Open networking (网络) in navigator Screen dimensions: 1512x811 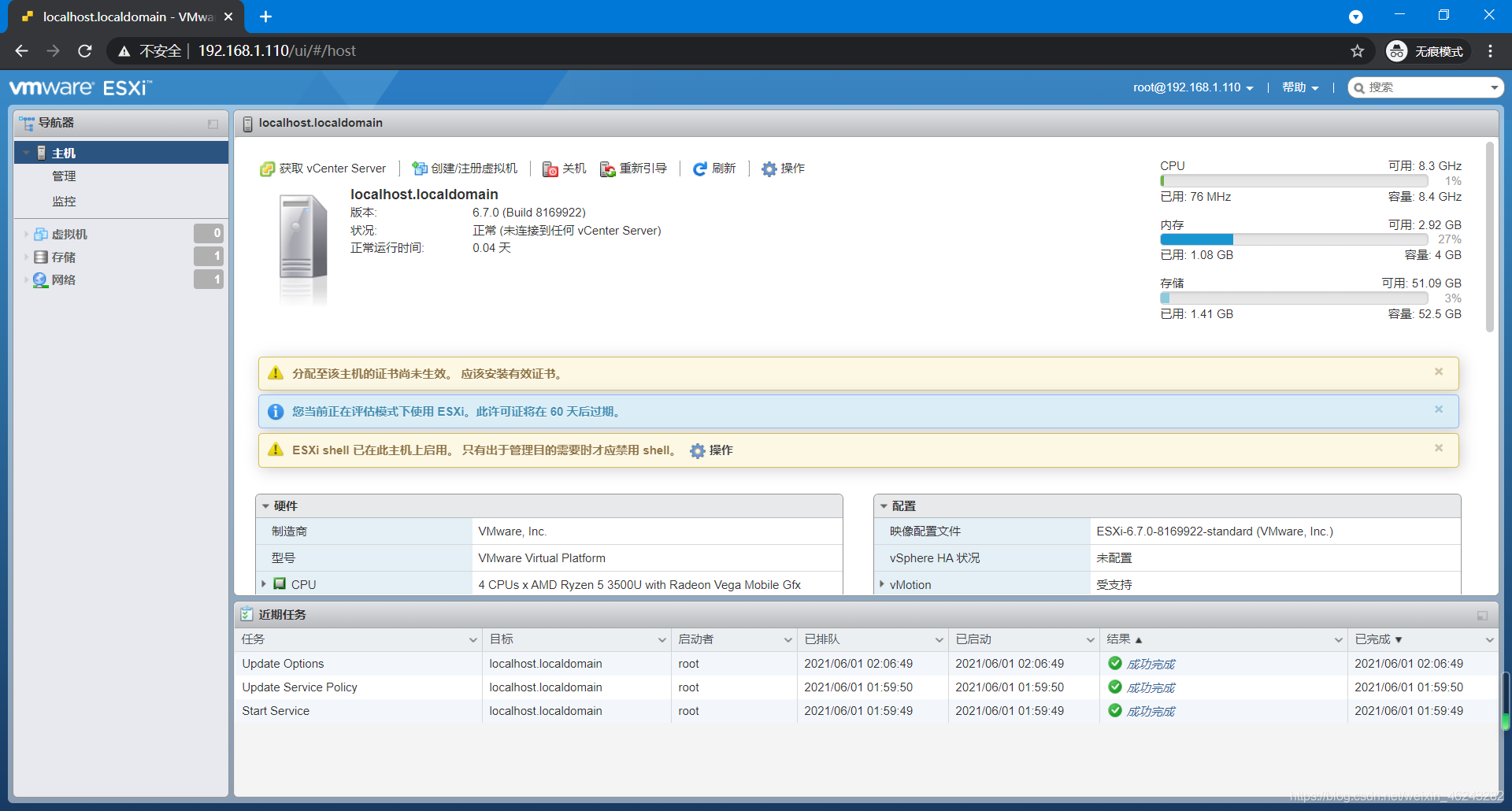coord(64,280)
